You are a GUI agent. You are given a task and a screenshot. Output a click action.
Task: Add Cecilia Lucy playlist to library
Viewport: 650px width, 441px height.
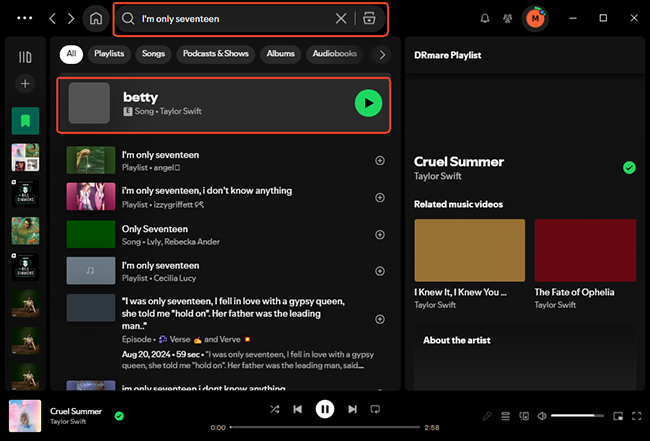pos(380,271)
